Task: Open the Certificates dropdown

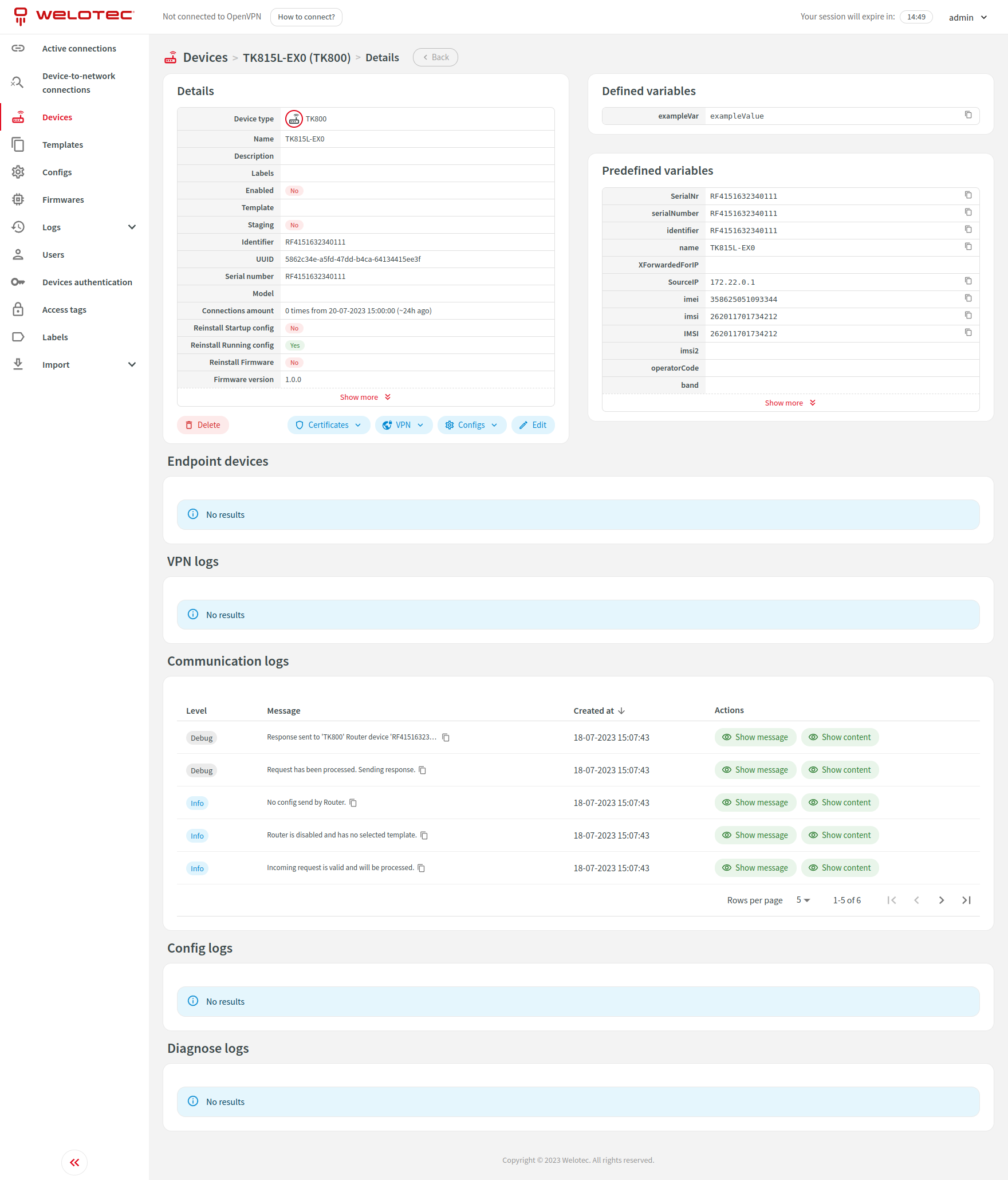Action: click(328, 424)
